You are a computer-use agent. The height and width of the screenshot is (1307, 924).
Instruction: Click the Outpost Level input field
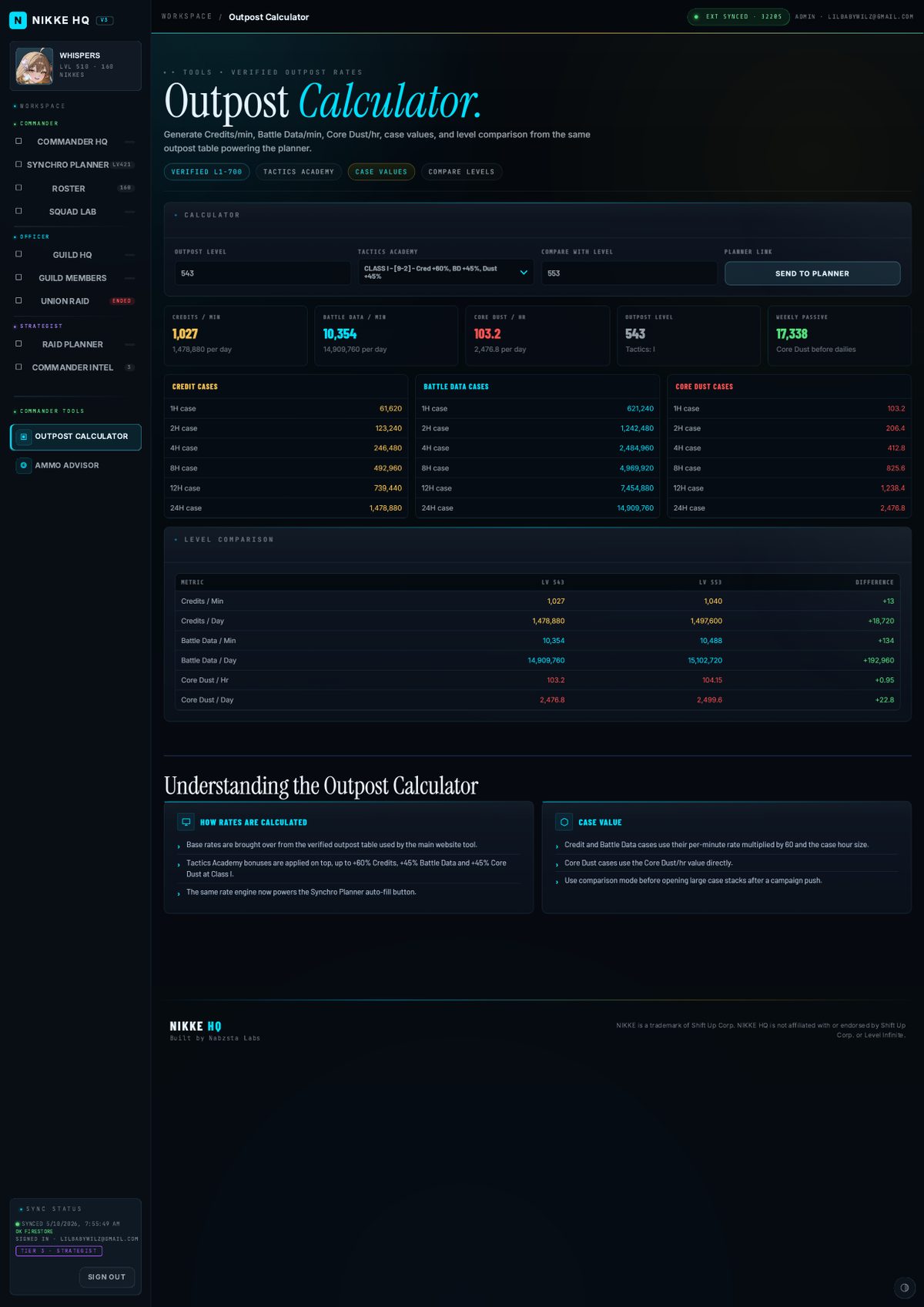pyautogui.click(x=263, y=273)
